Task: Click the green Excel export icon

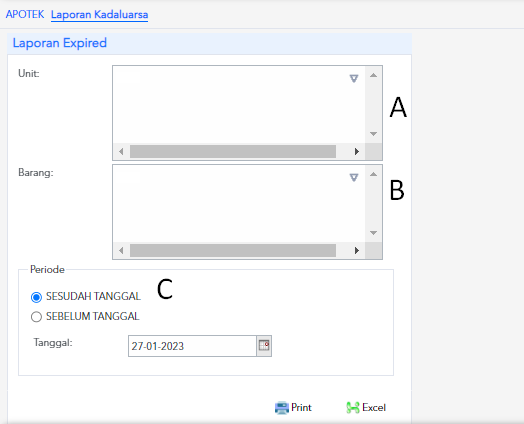Action: 353,408
